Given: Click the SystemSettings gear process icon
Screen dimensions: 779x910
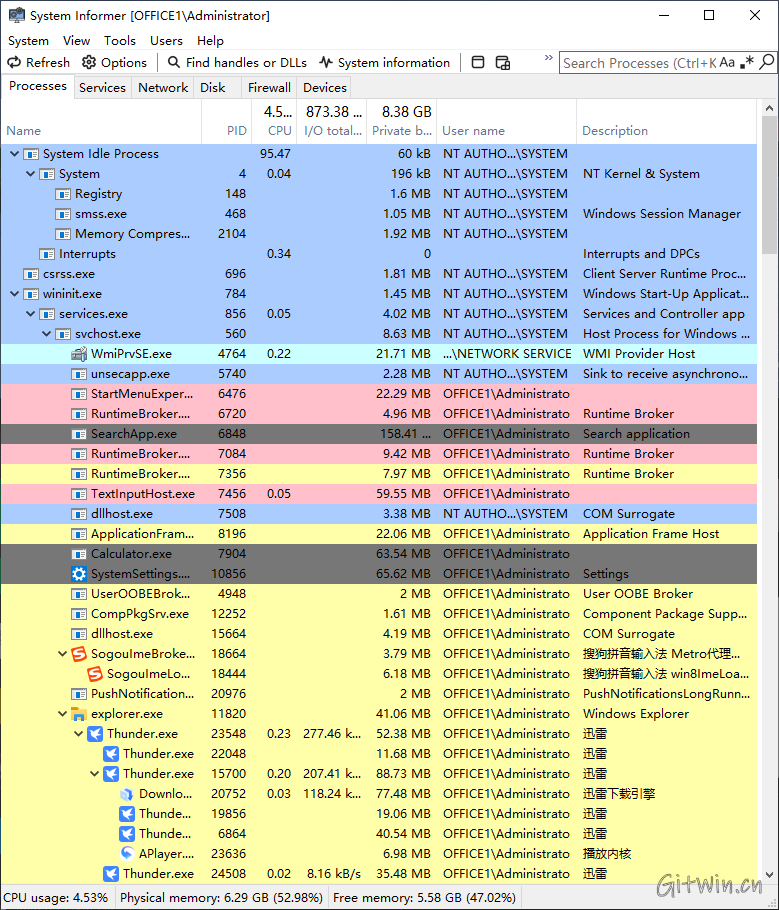Looking at the screenshot, I should pos(79,573).
